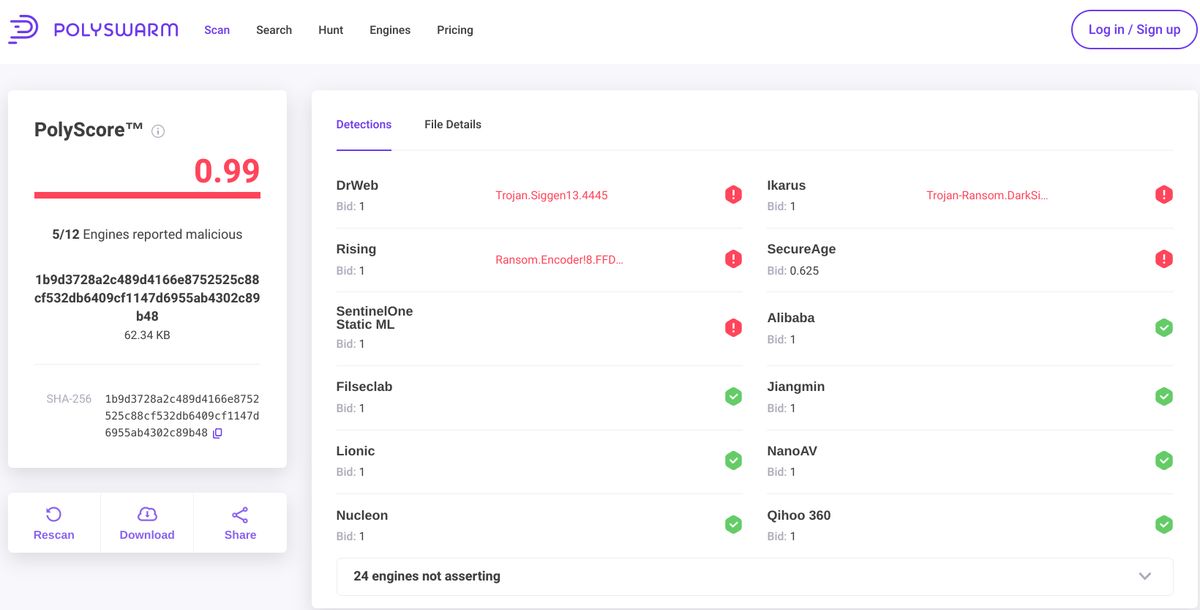Click the malicious alert icon for DrWeb

point(733,193)
